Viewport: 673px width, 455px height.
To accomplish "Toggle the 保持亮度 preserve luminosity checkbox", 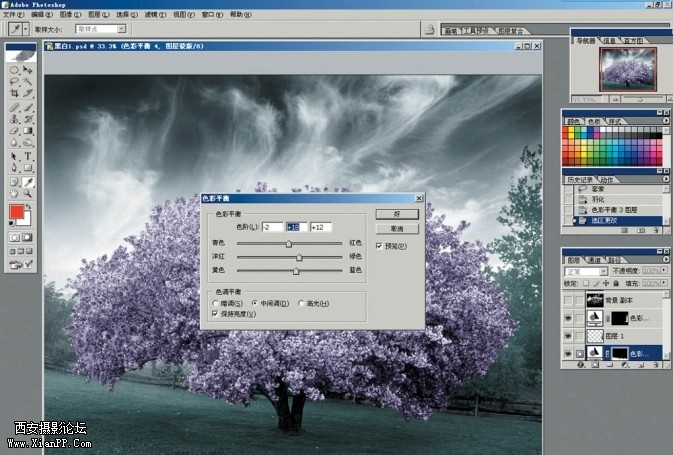I will (x=215, y=313).
